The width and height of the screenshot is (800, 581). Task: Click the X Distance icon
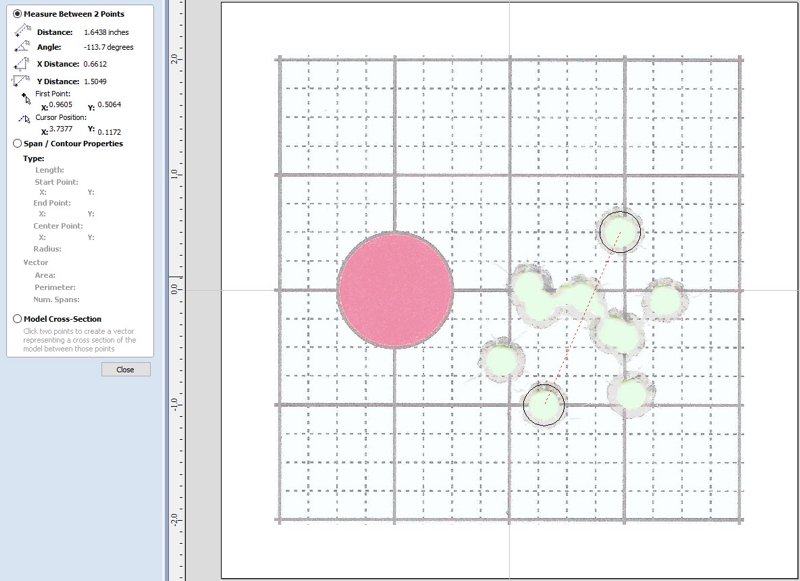pyautogui.click(x=21, y=64)
